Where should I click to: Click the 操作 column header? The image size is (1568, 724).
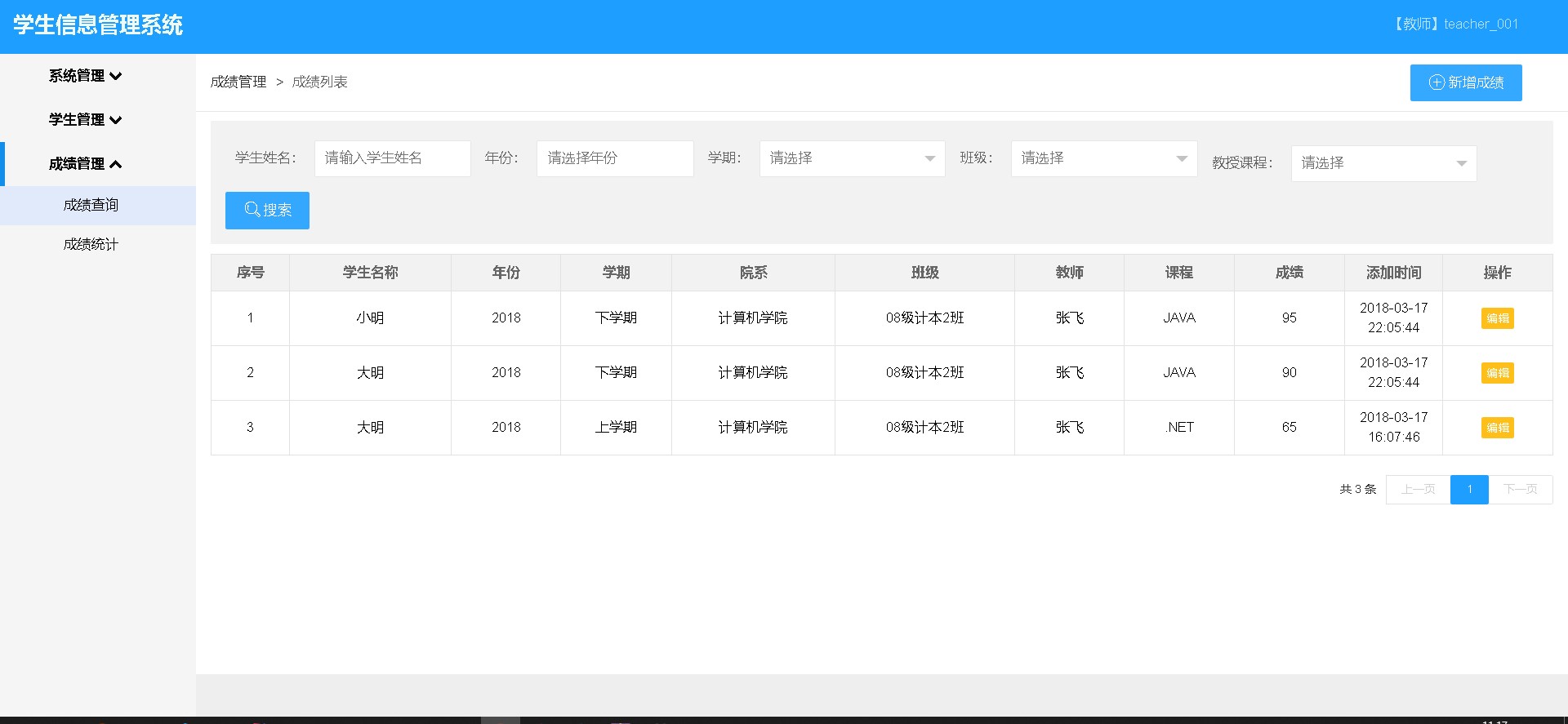1497,273
